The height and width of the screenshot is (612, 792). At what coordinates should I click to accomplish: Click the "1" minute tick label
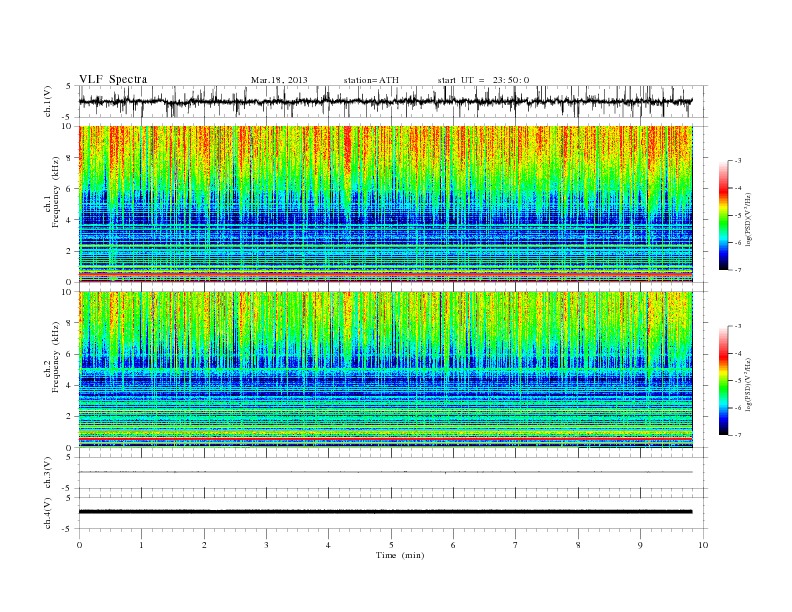coord(141,545)
